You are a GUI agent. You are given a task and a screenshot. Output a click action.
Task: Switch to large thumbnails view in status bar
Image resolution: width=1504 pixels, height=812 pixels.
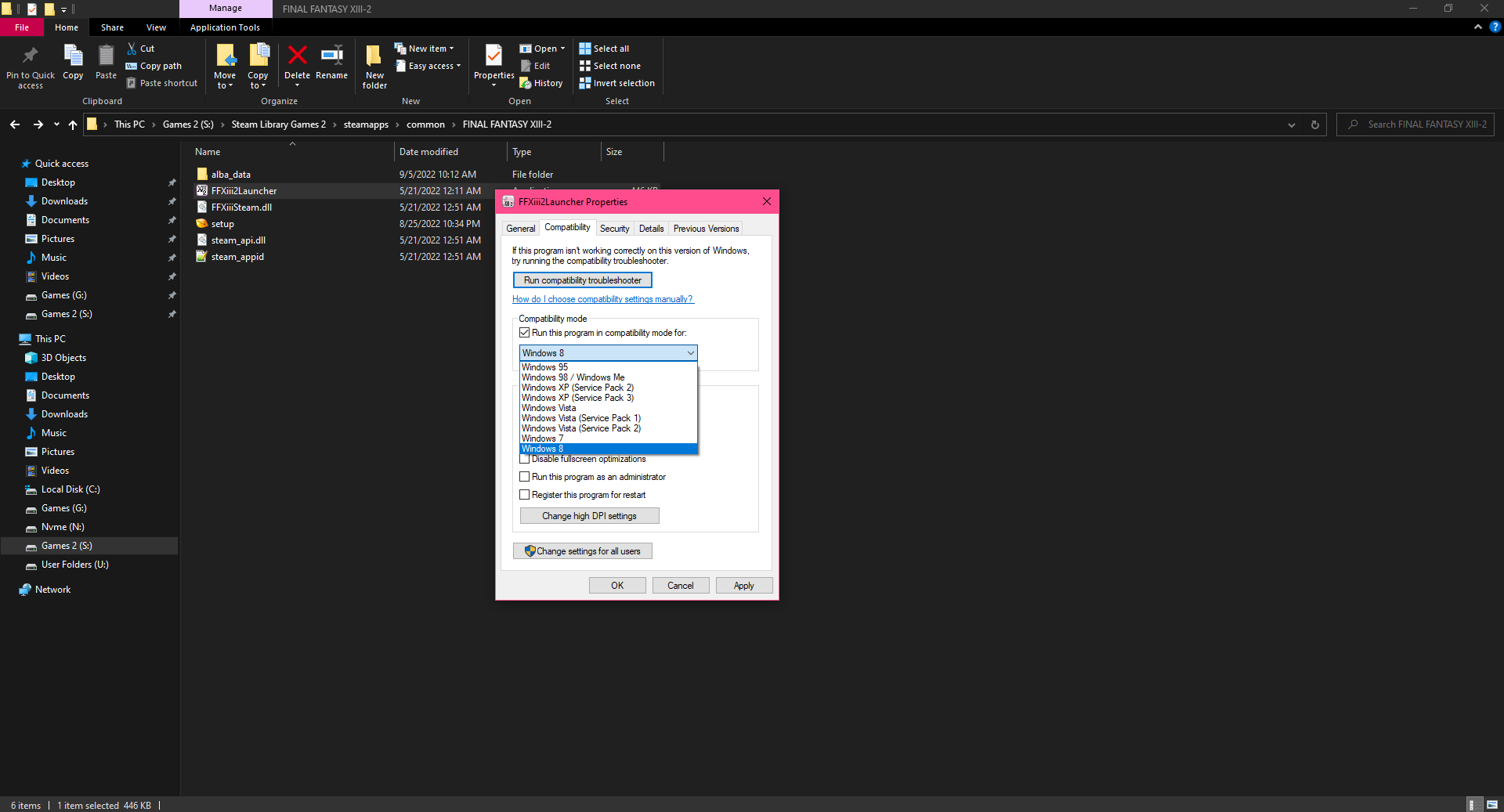[1492, 805]
